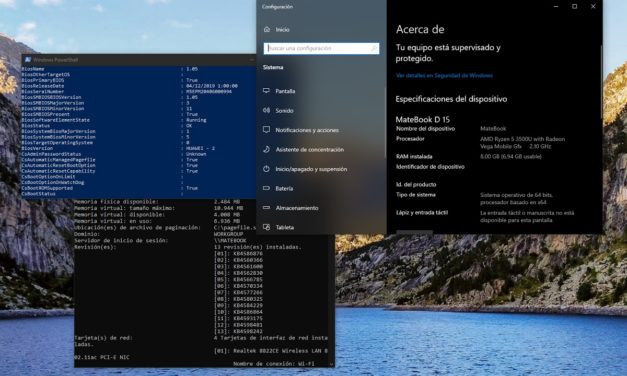The height and width of the screenshot is (376, 627).
Task: Click CsAdminPasswordStatus row in PowerShell
Action: [114, 154]
